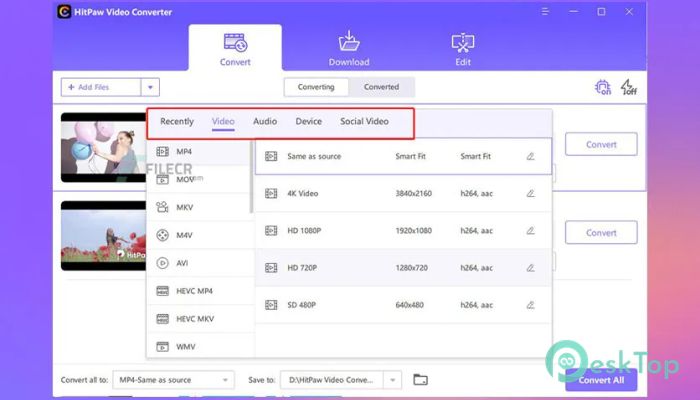The image size is (700, 400).
Task: Select the Video format tab
Action: coord(223,121)
